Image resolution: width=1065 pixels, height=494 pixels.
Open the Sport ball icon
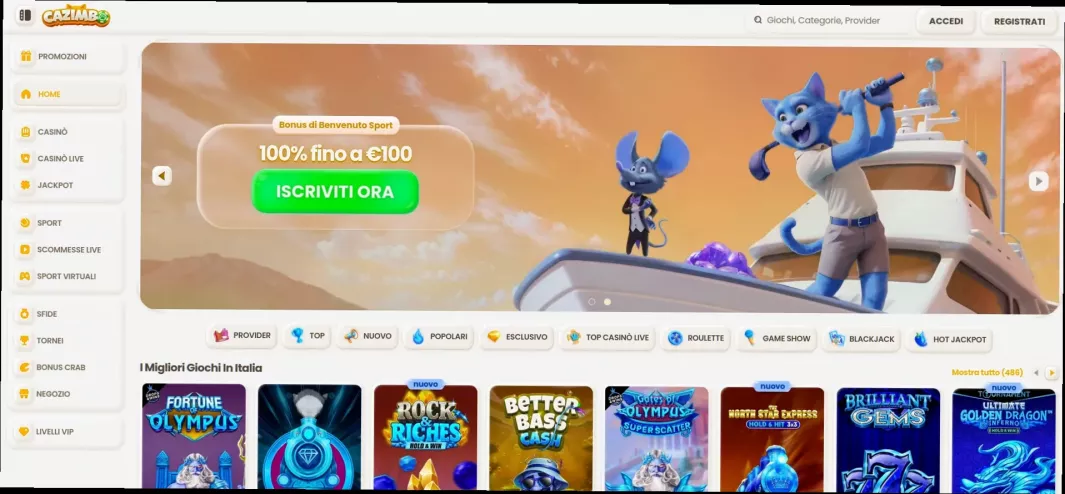click(25, 223)
